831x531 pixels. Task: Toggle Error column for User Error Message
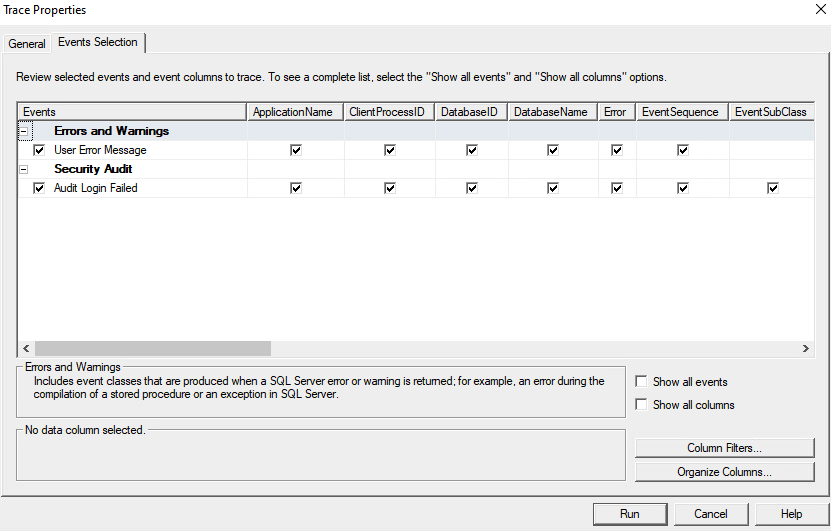[617, 150]
